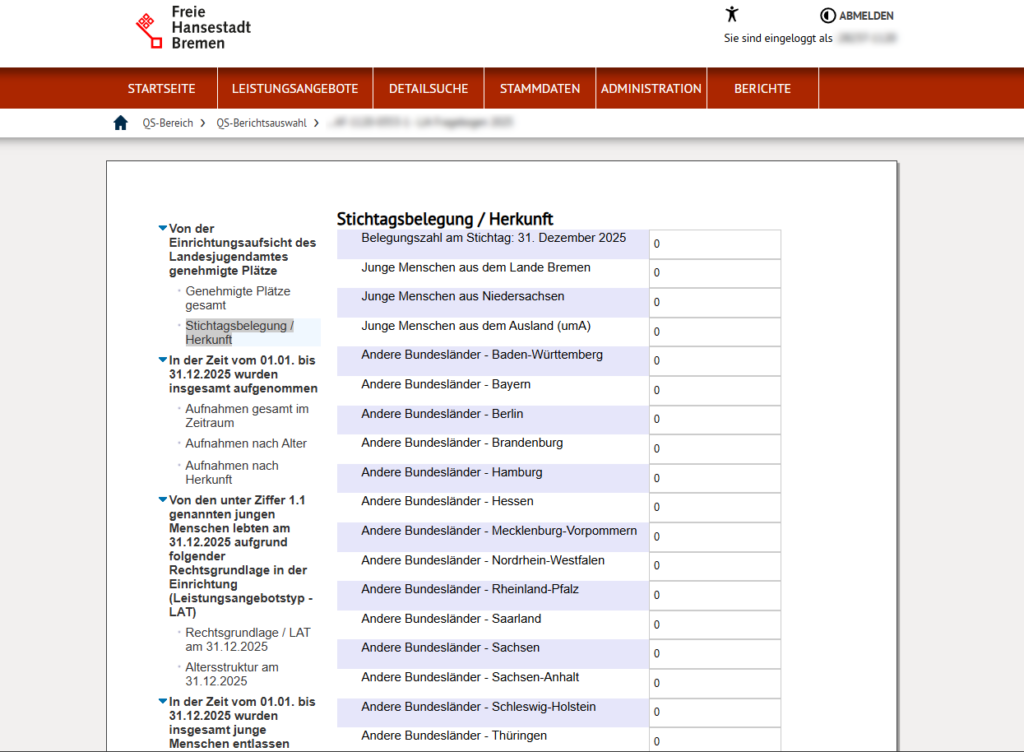Collapse 'In der Zeit vom 01.01.' aufgenommen section
The height and width of the screenshot is (752, 1024).
pyautogui.click(x=163, y=360)
